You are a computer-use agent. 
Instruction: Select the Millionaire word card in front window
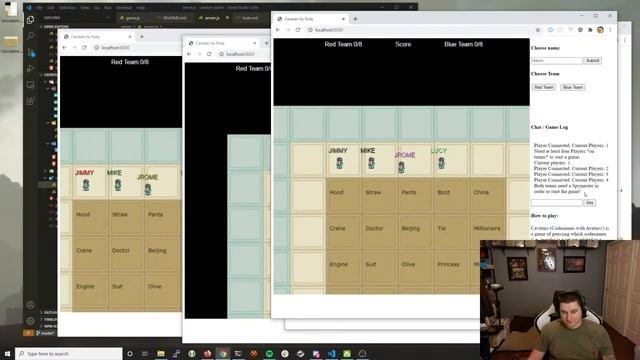pyautogui.click(x=487, y=232)
